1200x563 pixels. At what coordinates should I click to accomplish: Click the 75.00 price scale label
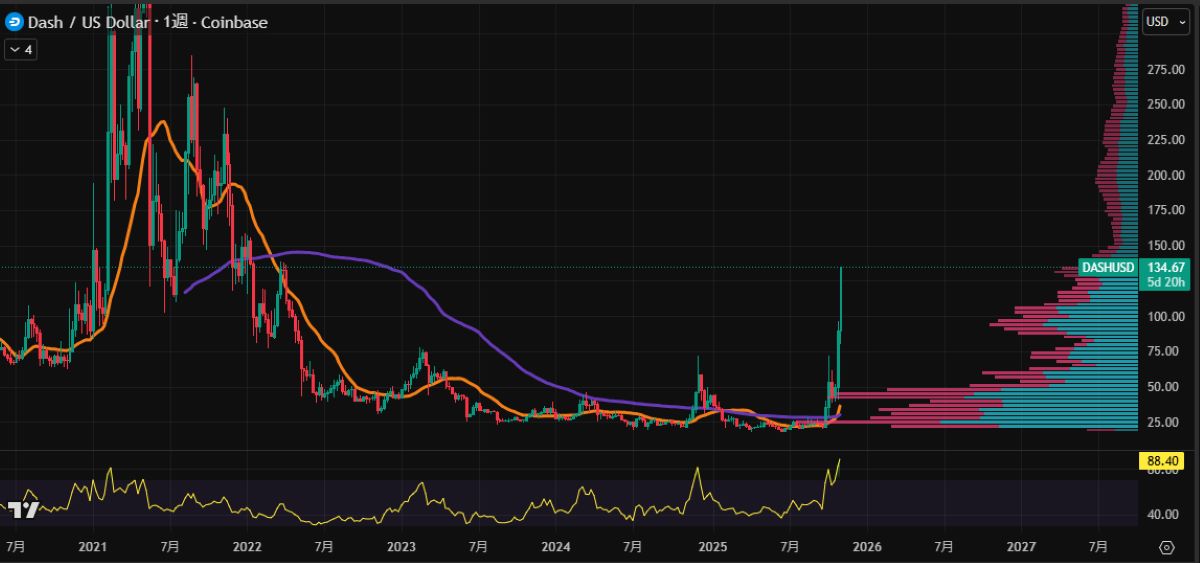coord(1161,351)
